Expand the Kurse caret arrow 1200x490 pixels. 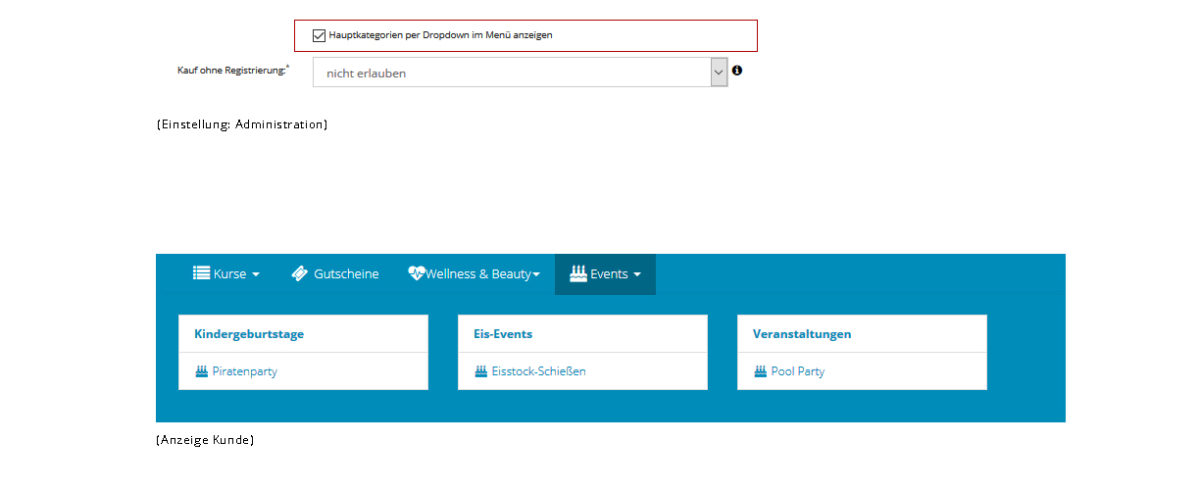256,275
